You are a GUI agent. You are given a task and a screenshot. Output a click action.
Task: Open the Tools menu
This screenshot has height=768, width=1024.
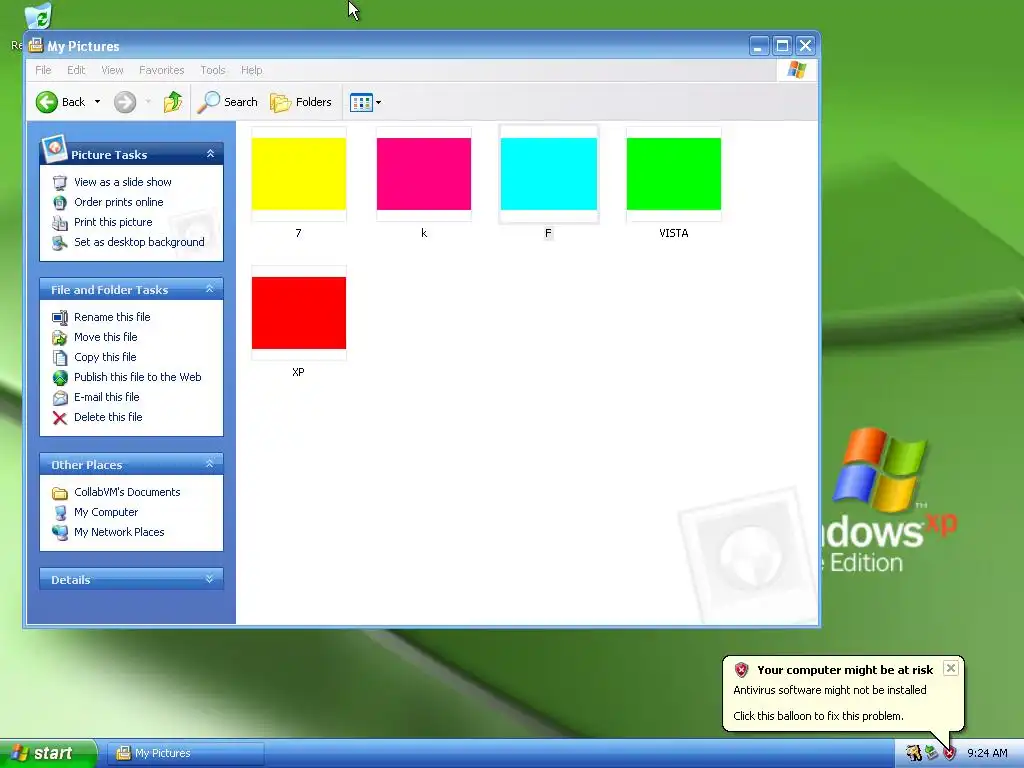[x=213, y=70]
